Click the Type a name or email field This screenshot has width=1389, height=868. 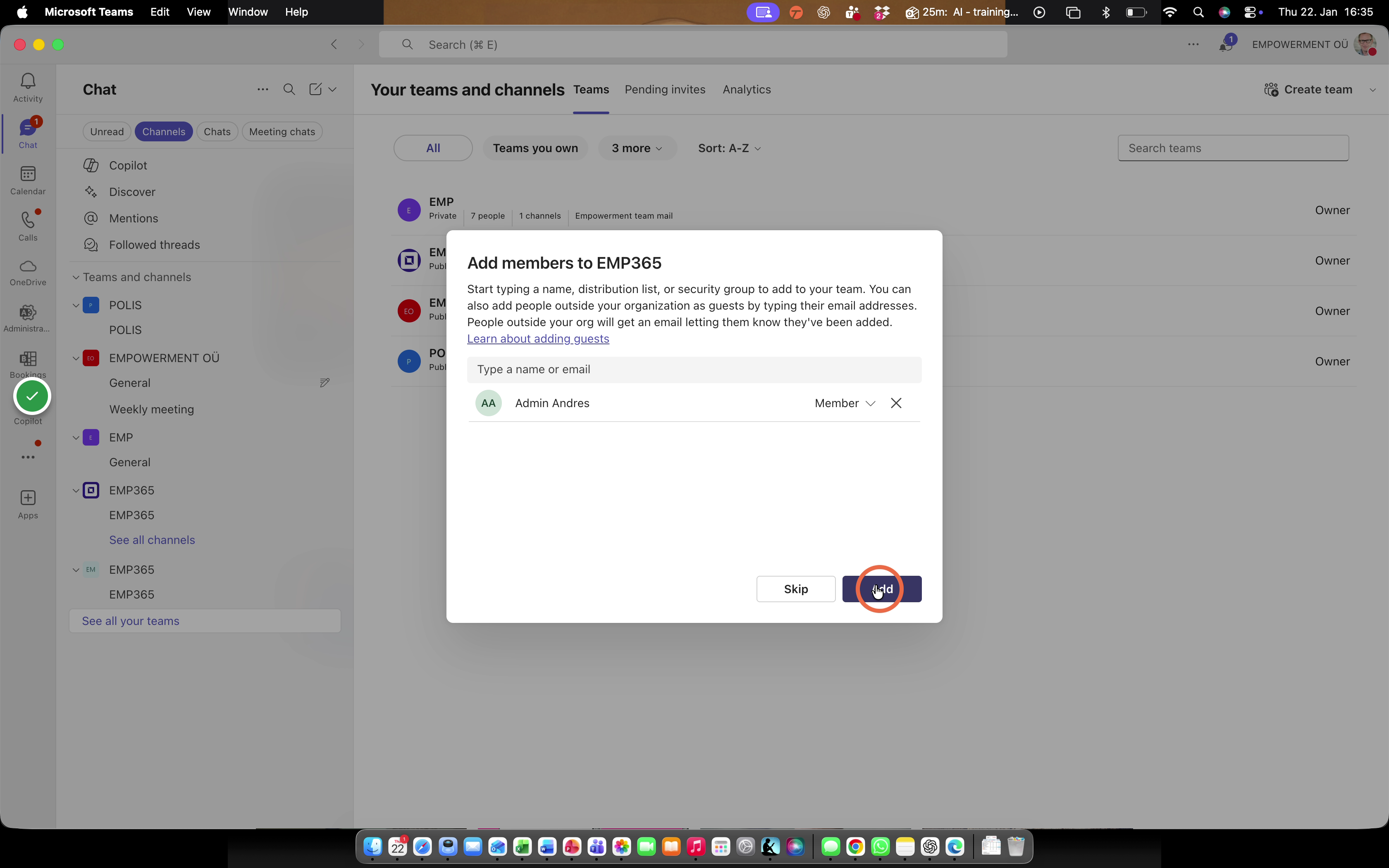click(x=694, y=370)
